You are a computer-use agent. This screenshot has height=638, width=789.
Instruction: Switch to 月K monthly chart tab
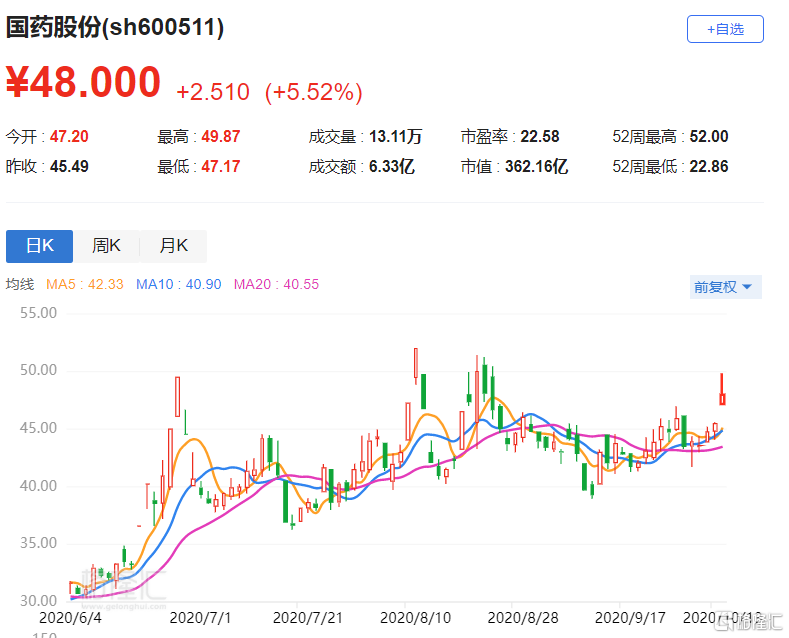[x=173, y=246]
